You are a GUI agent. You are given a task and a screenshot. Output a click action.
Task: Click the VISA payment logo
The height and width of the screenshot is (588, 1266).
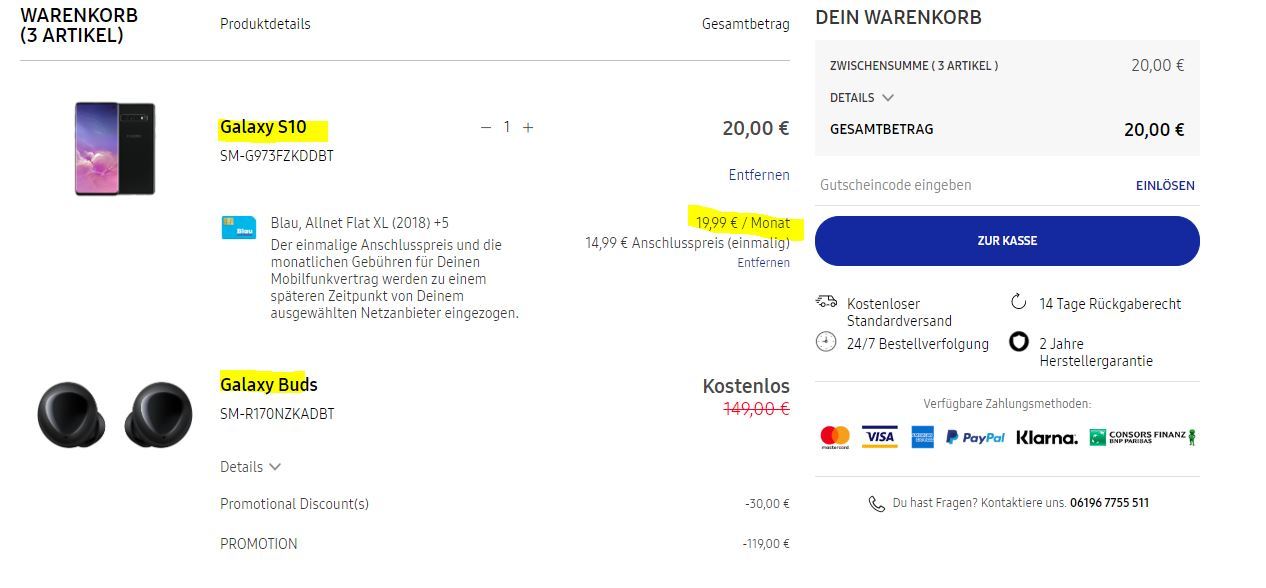880,437
